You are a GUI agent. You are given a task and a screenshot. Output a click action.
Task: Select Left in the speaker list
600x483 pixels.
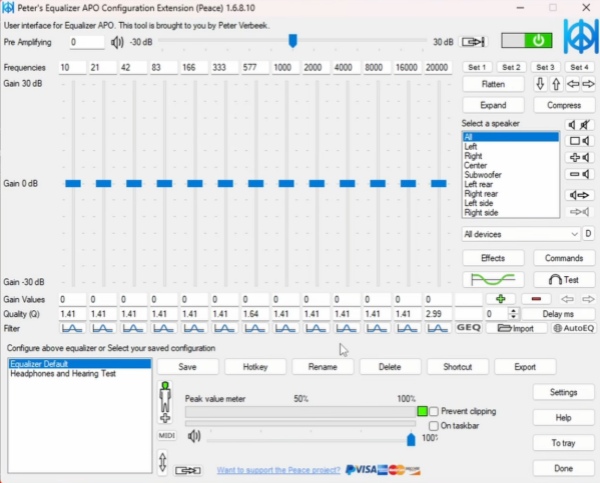pyautogui.click(x=510, y=147)
